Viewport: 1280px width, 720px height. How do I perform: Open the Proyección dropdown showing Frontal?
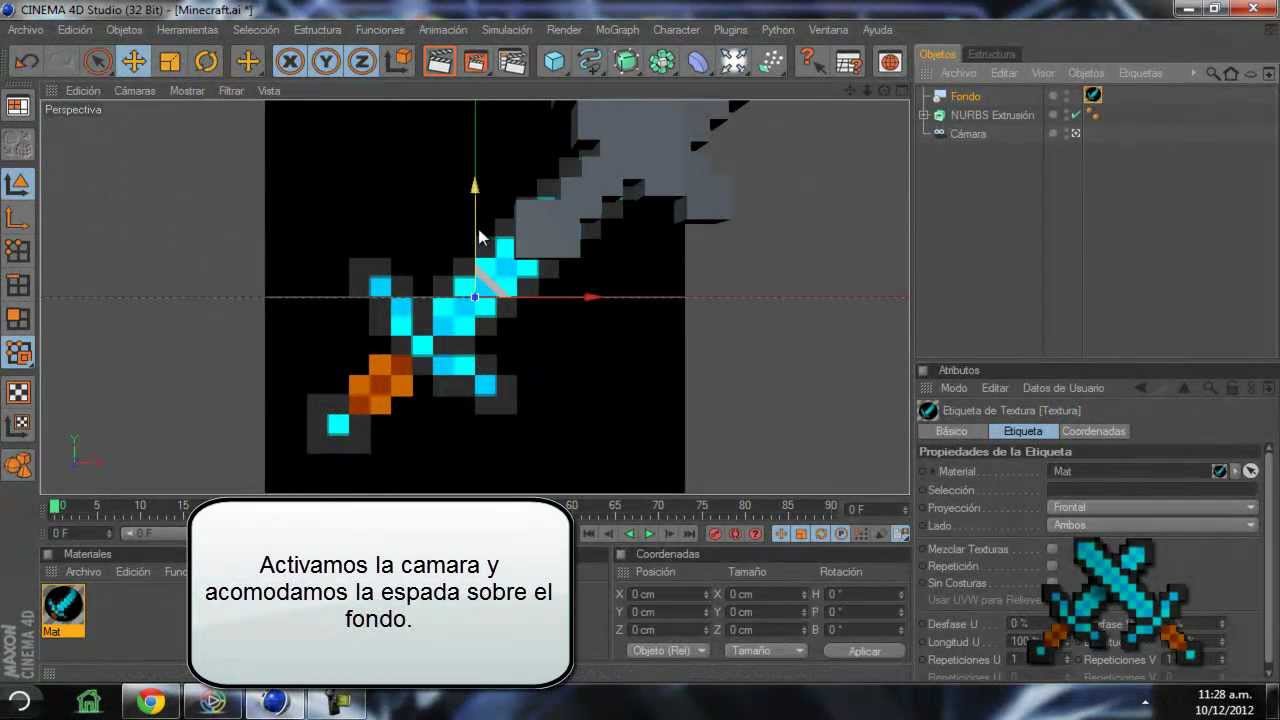[x=1152, y=507]
